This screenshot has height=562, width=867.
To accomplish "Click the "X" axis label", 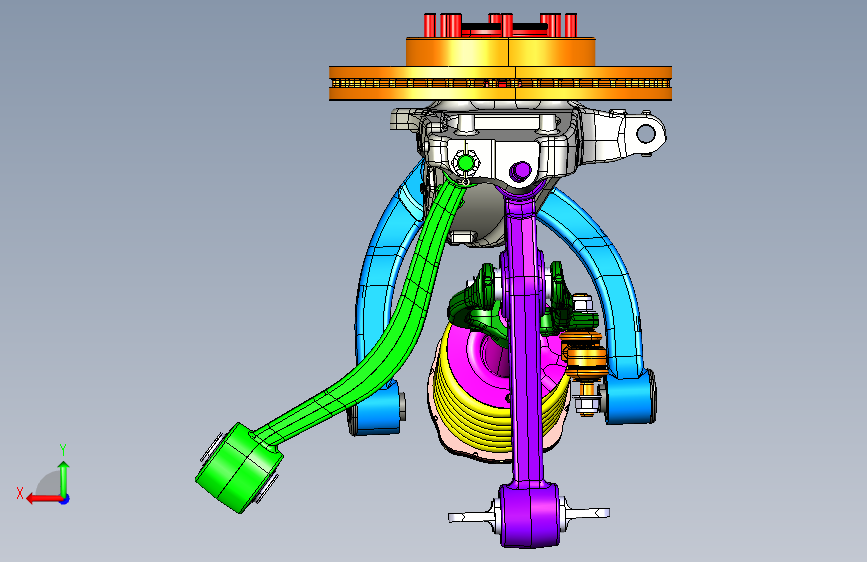I will point(20,493).
